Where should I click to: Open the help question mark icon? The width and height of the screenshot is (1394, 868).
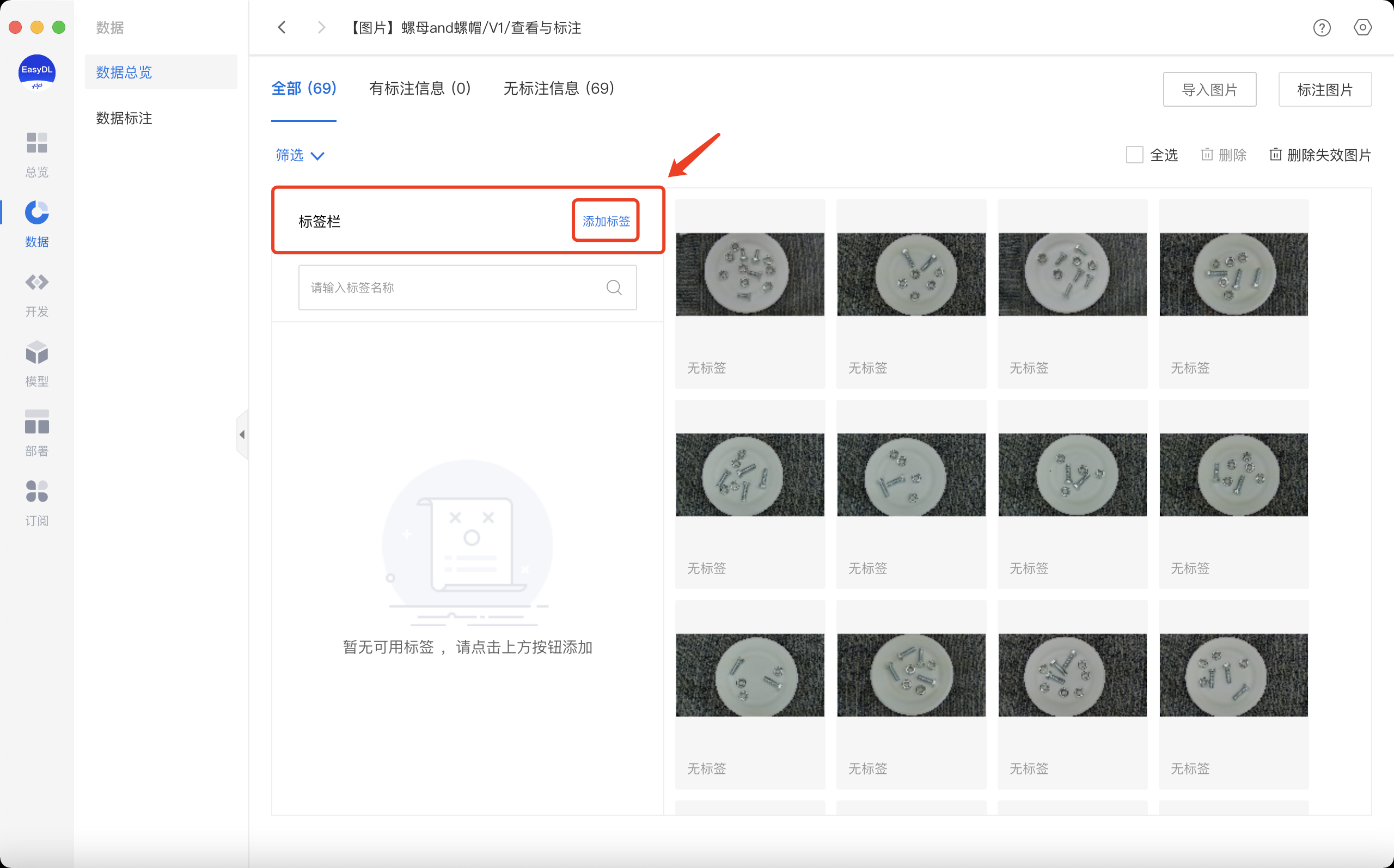1322,28
